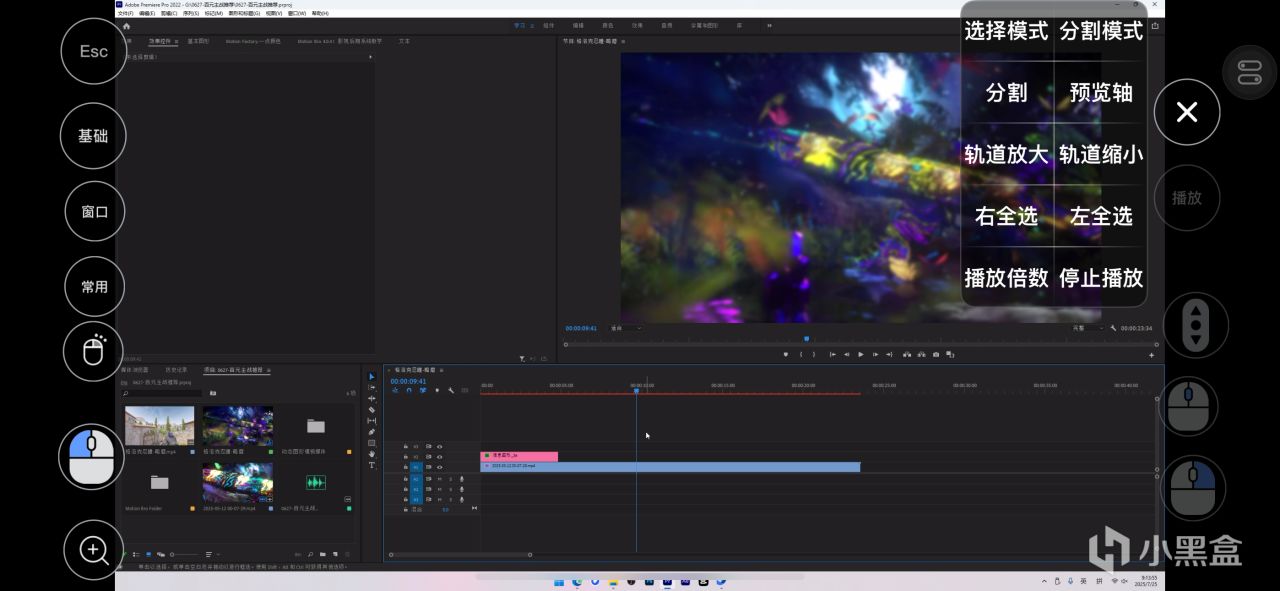Open timeline wrench display settings
The width and height of the screenshot is (1280, 591).
(451, 390)
